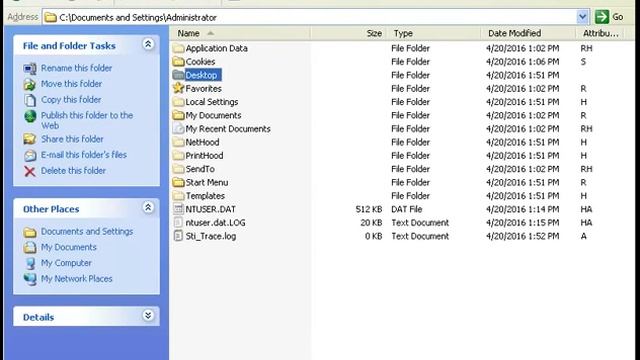Click the Templates folder icon
This screenshot has width=640, height=360.
pos(178,196)
